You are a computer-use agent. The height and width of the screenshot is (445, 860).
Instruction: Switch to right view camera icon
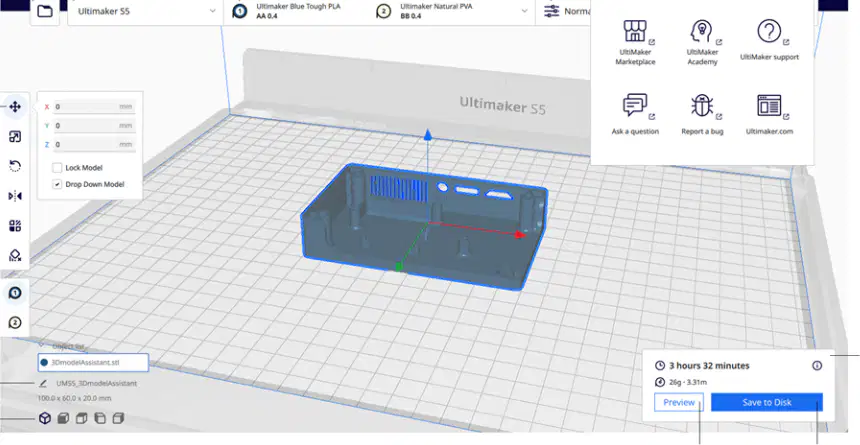(x=118, y=418)
